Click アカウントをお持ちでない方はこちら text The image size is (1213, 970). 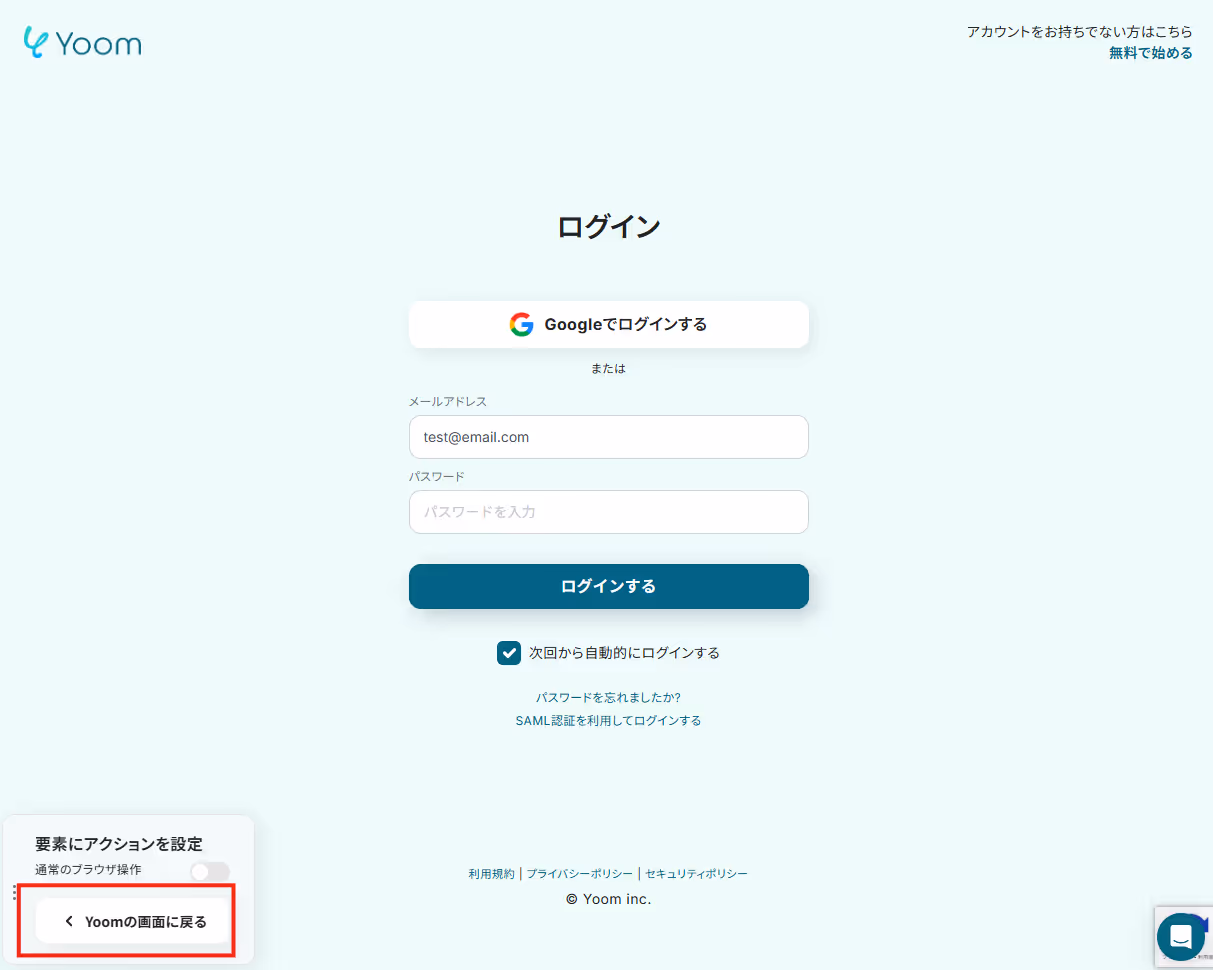(x=1079, y=32)
